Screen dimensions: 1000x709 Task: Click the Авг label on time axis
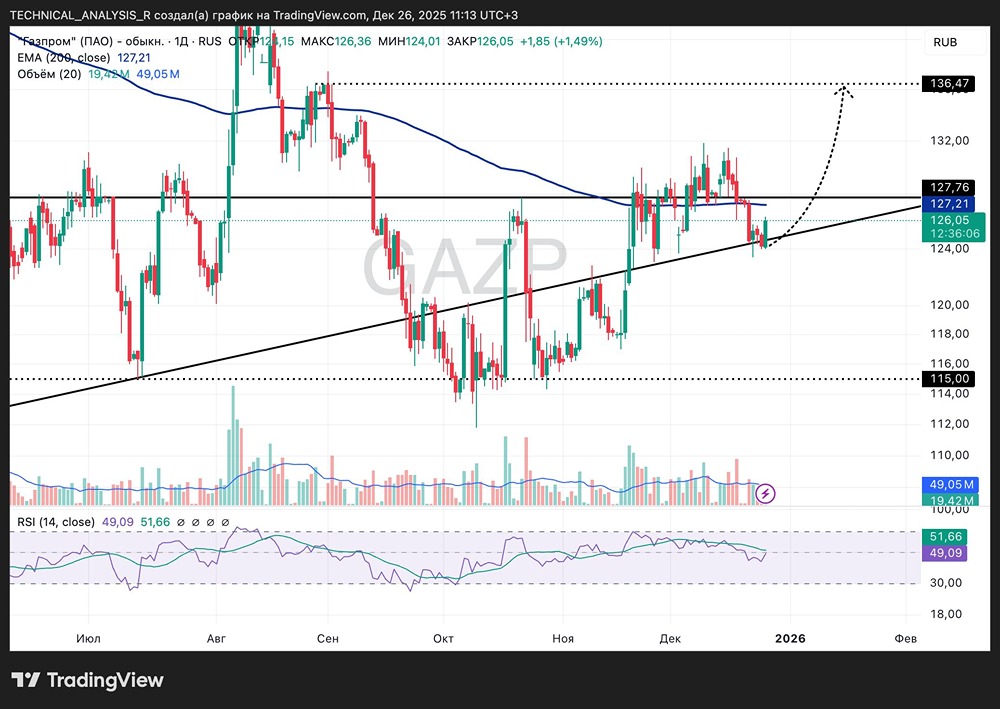point(216,638)
